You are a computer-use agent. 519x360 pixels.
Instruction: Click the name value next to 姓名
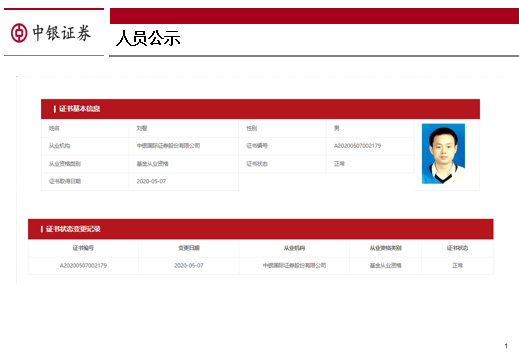pyautogui.click(x=142, y=128)
